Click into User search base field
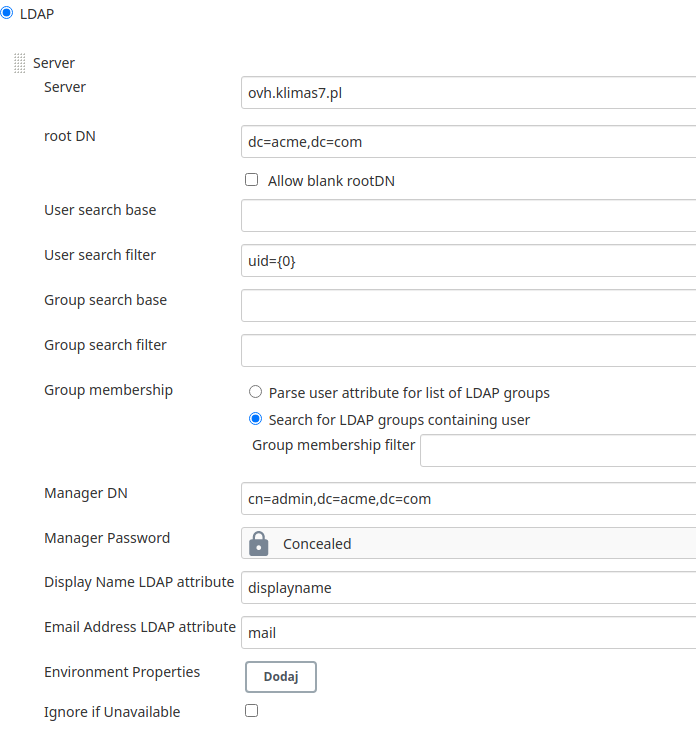This screenshot has width=696, height=733. click(x=468, y=216)
